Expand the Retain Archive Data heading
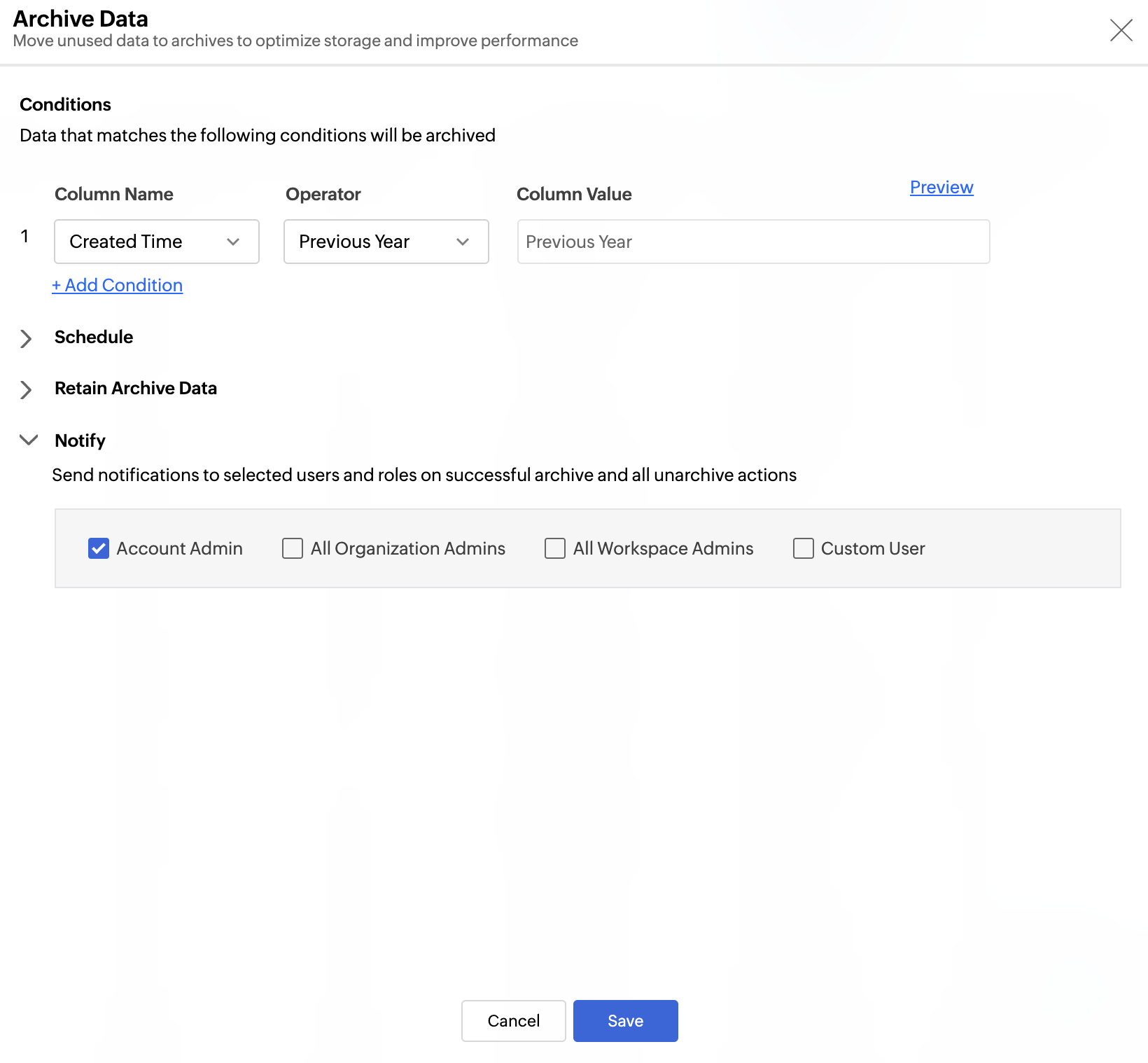 pos(136,388)
